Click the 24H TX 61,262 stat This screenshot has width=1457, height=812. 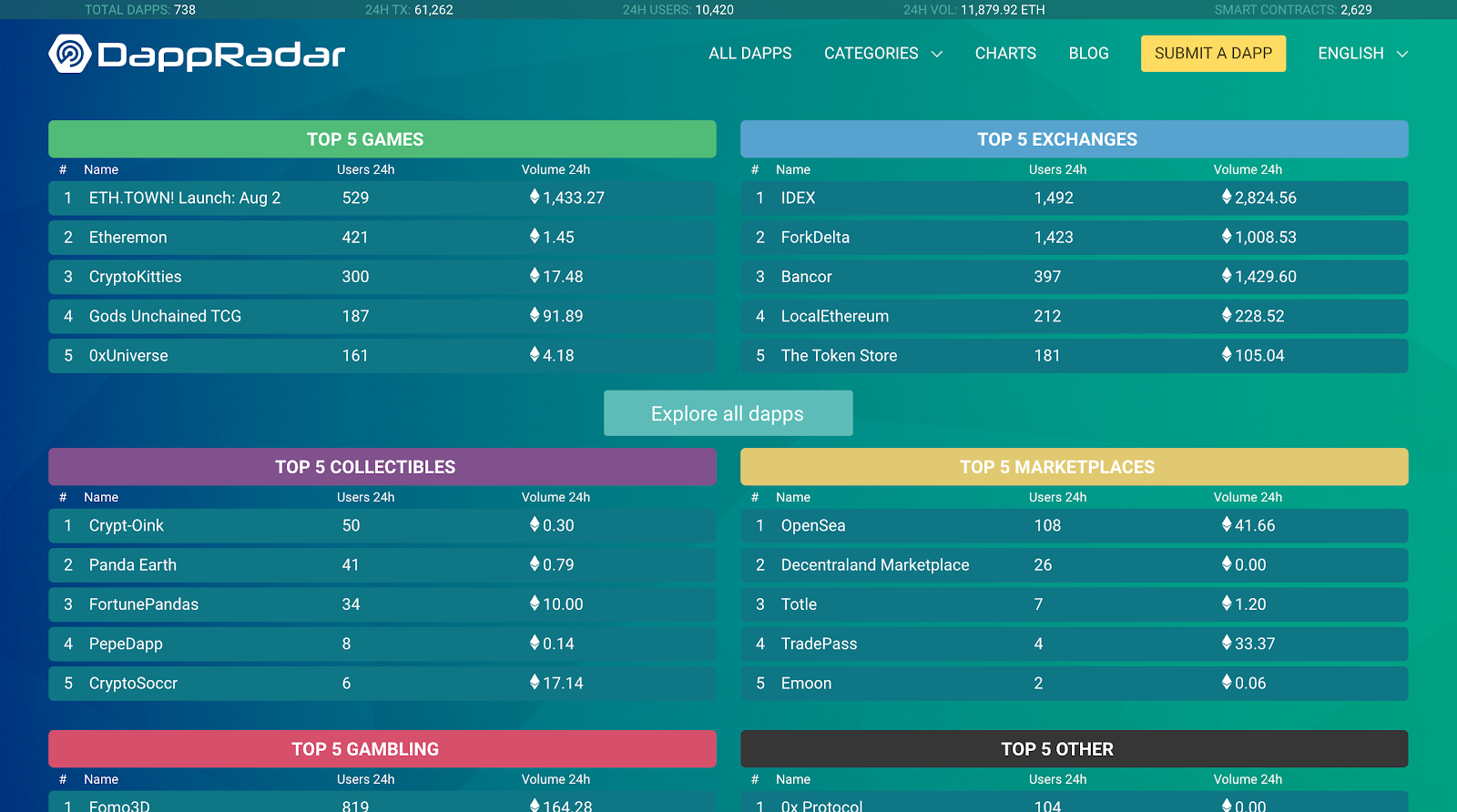pos(409,10)
